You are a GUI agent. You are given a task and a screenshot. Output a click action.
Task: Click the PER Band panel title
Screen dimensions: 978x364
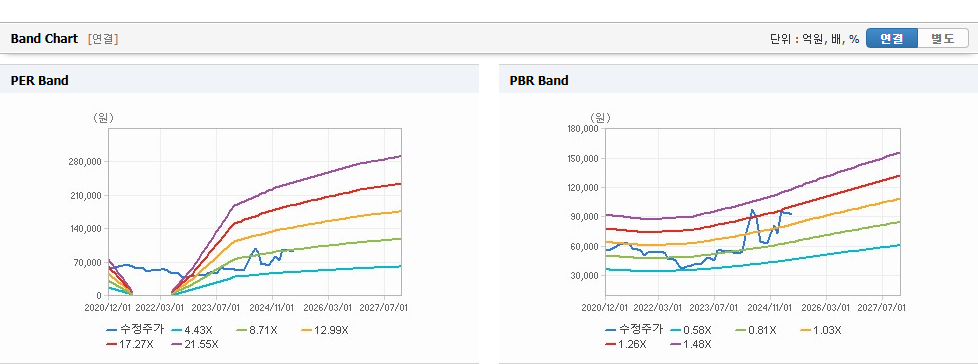tap(39, 80)
